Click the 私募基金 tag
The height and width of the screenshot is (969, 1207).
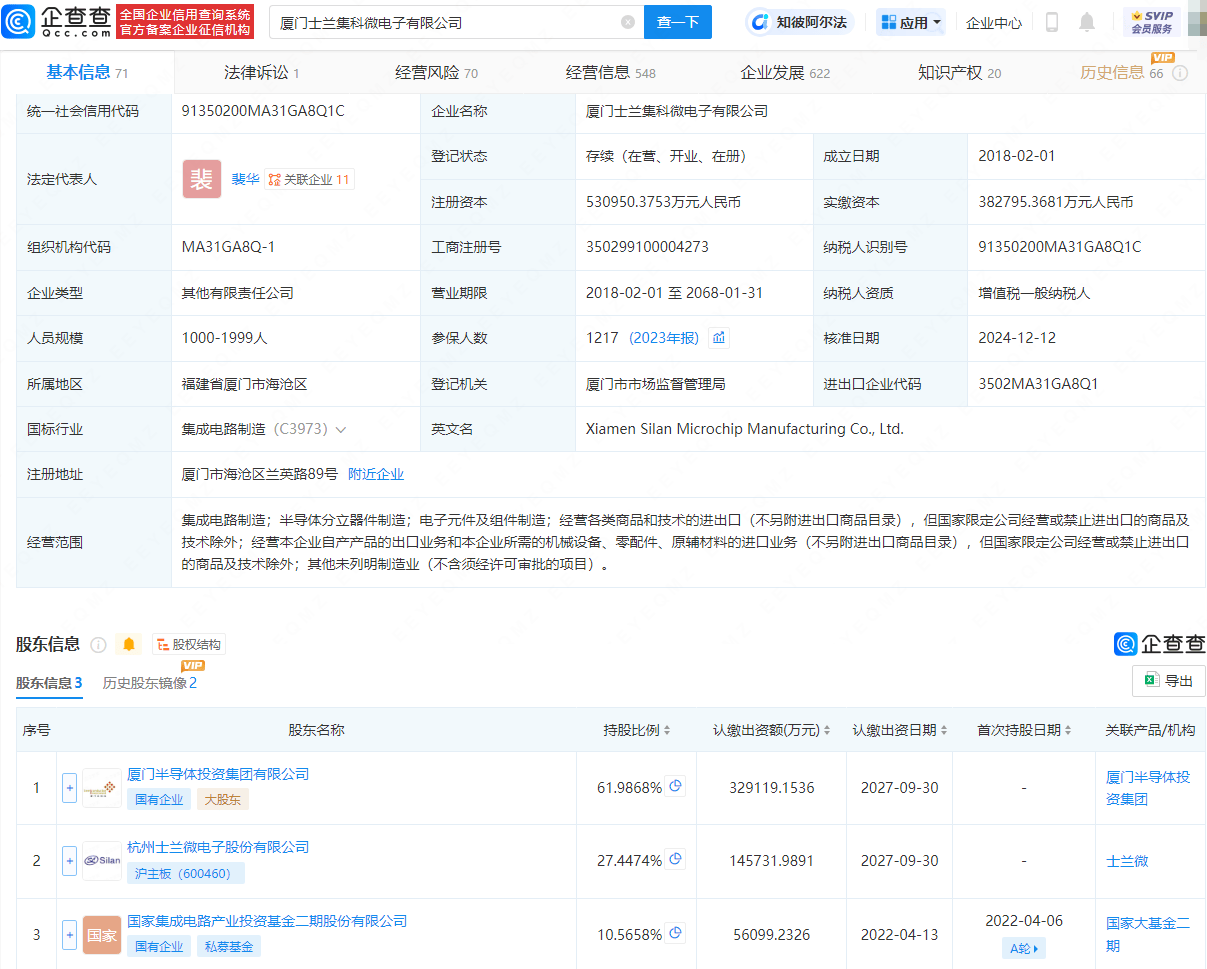click(229, 946)
